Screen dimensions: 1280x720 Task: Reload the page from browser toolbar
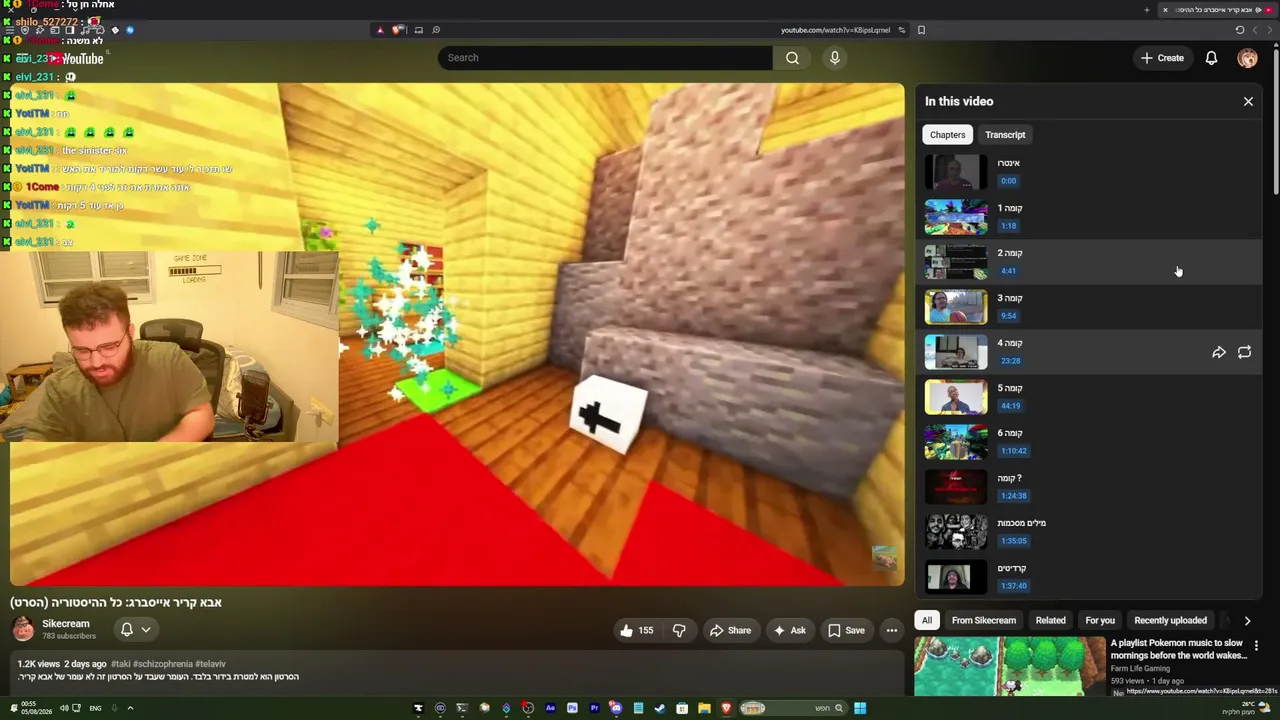[x=1240, y=30]
